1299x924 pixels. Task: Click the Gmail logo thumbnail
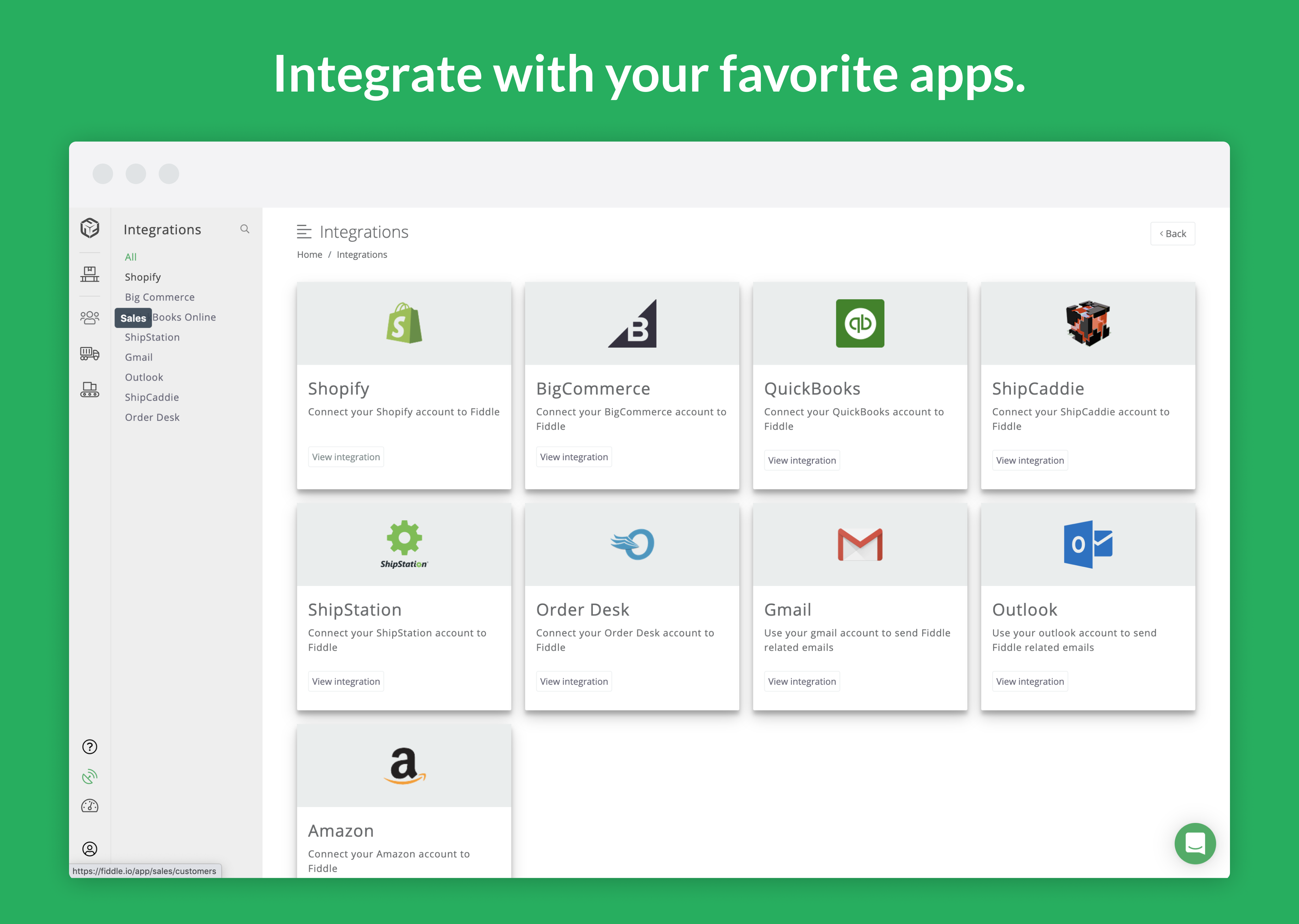(860, 544)
